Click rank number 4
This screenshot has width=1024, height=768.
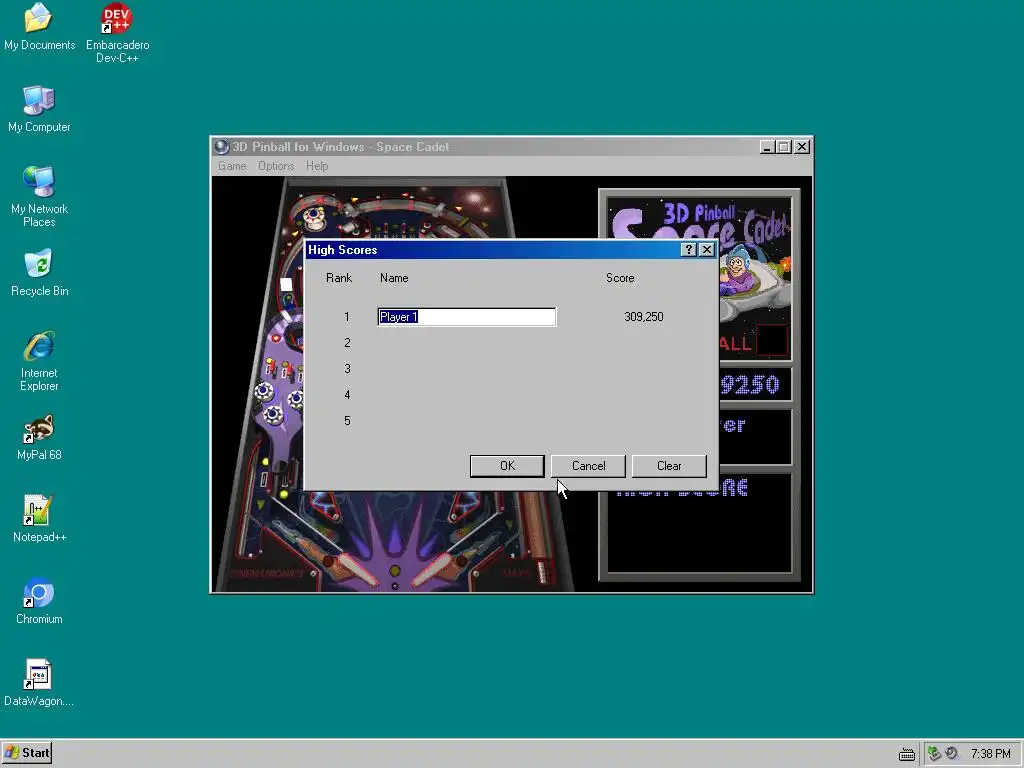pos(347,395)
